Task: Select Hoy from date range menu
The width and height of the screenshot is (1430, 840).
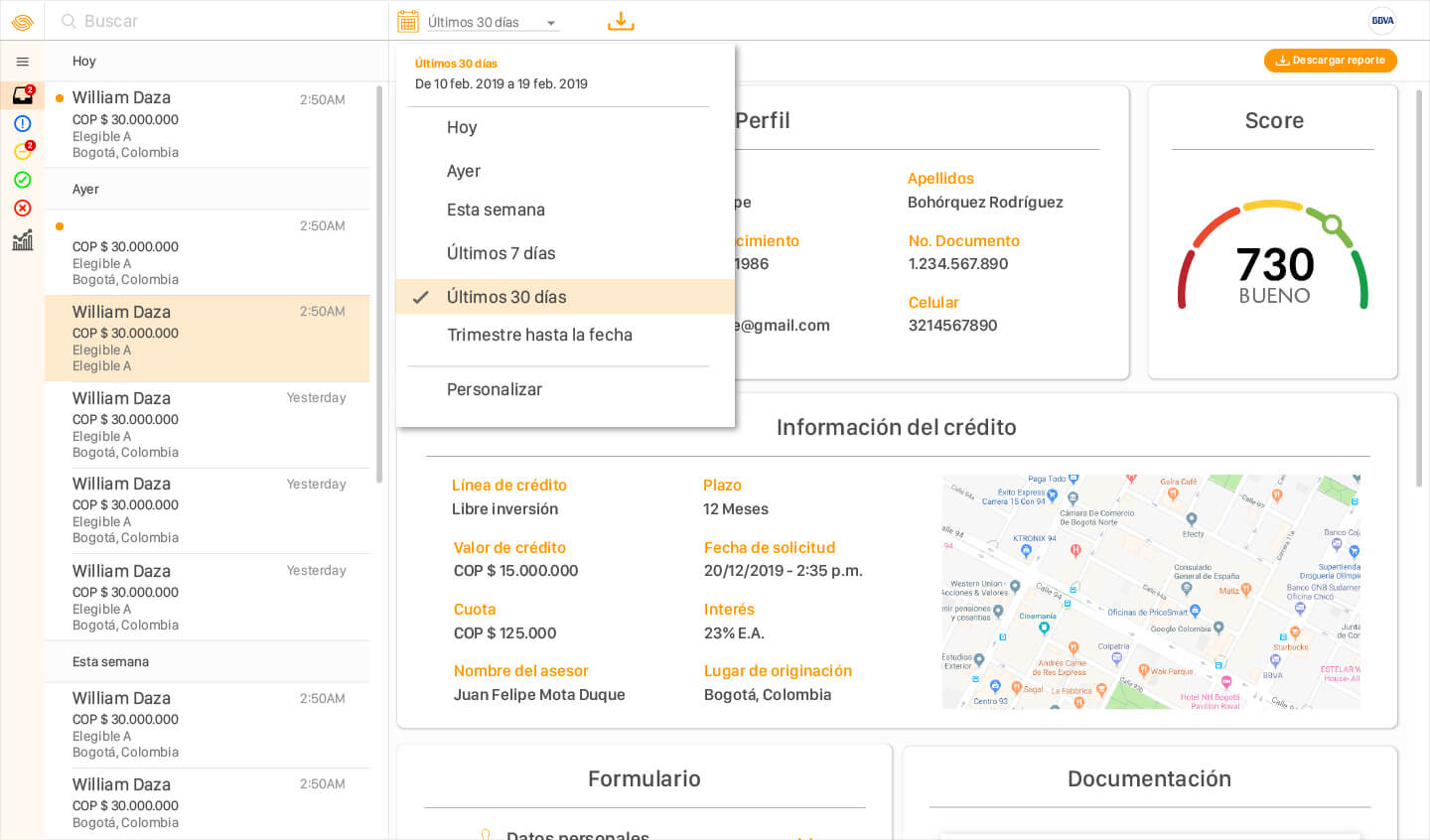Action: pos(462,127)
